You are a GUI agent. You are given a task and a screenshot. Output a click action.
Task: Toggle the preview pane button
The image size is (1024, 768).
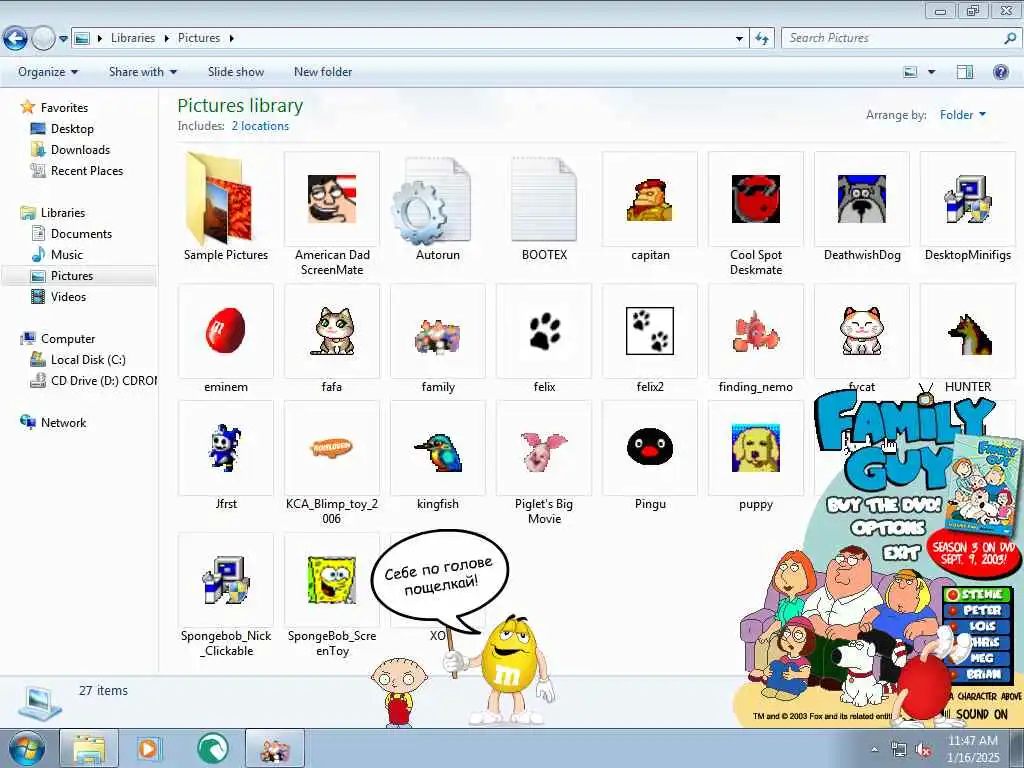965,72
